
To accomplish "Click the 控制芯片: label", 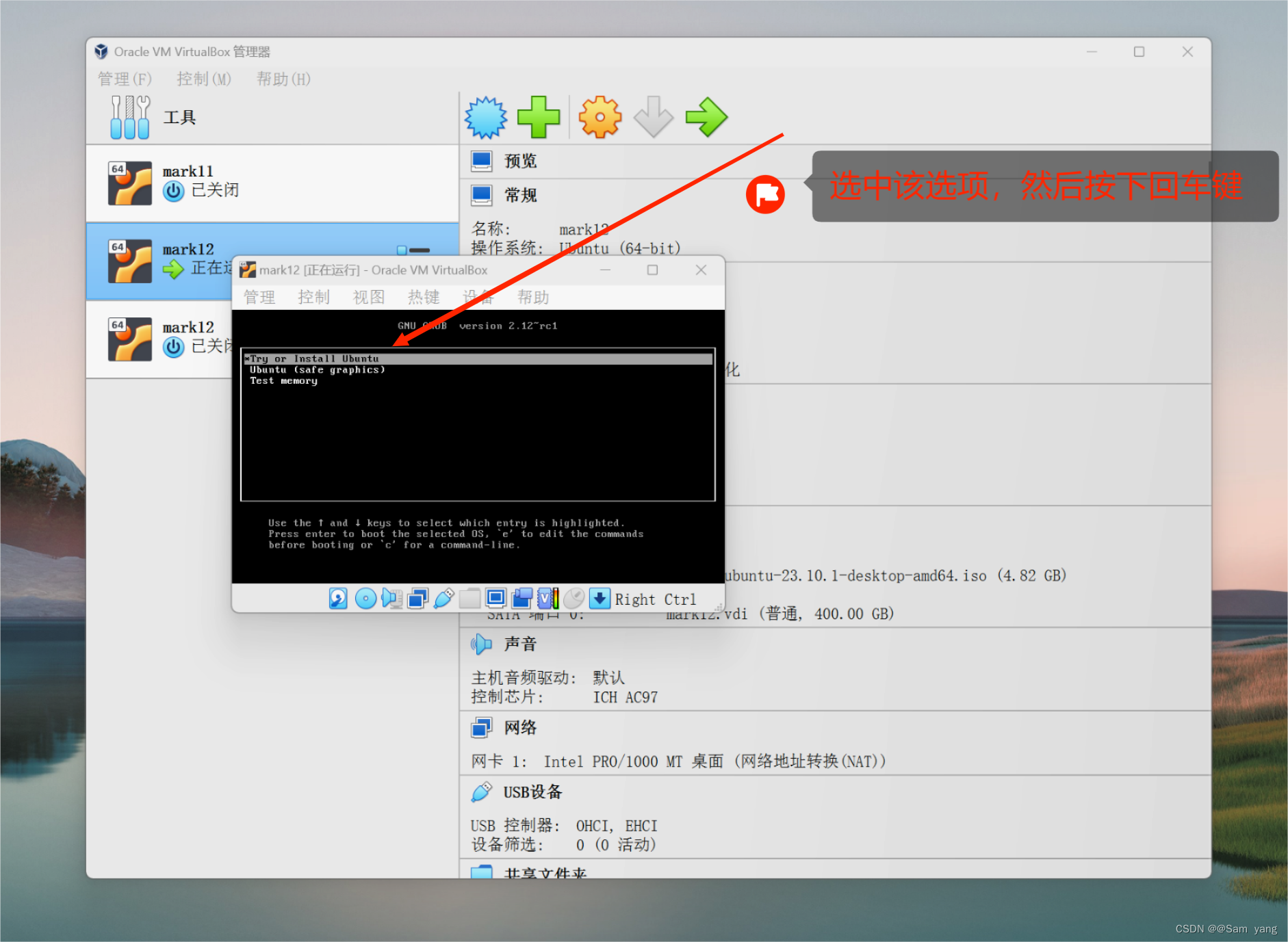I will tap(507, 697).
